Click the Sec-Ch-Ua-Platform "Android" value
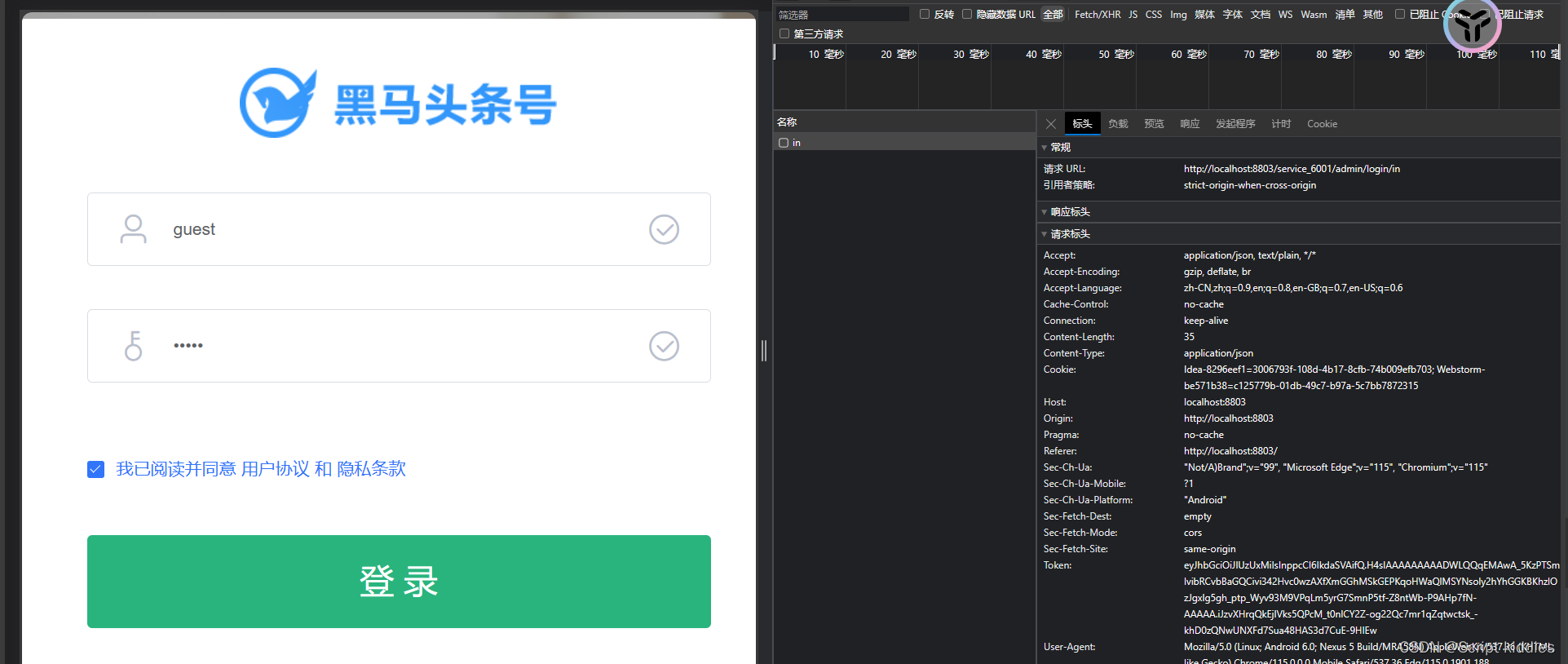The image size is (1568, 664). (1205, 500)
